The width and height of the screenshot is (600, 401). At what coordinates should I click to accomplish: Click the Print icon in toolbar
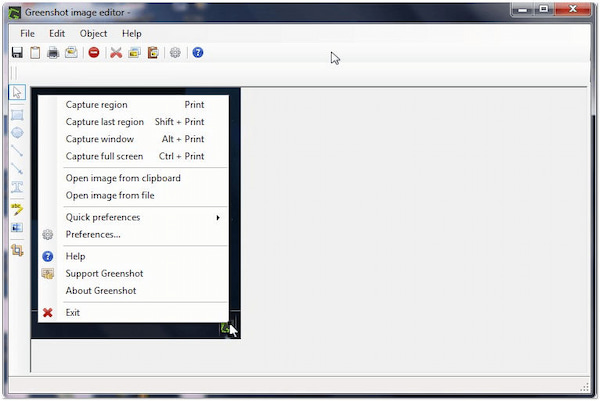pos(53,52)
